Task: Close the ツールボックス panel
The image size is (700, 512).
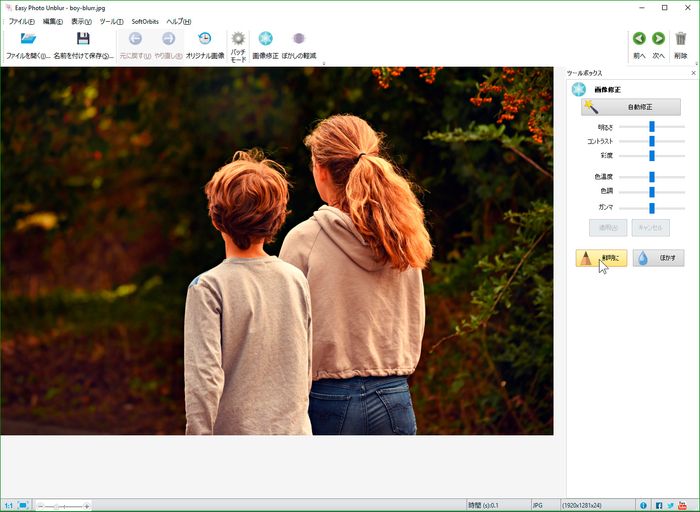Action: click(x=693, y=73)
